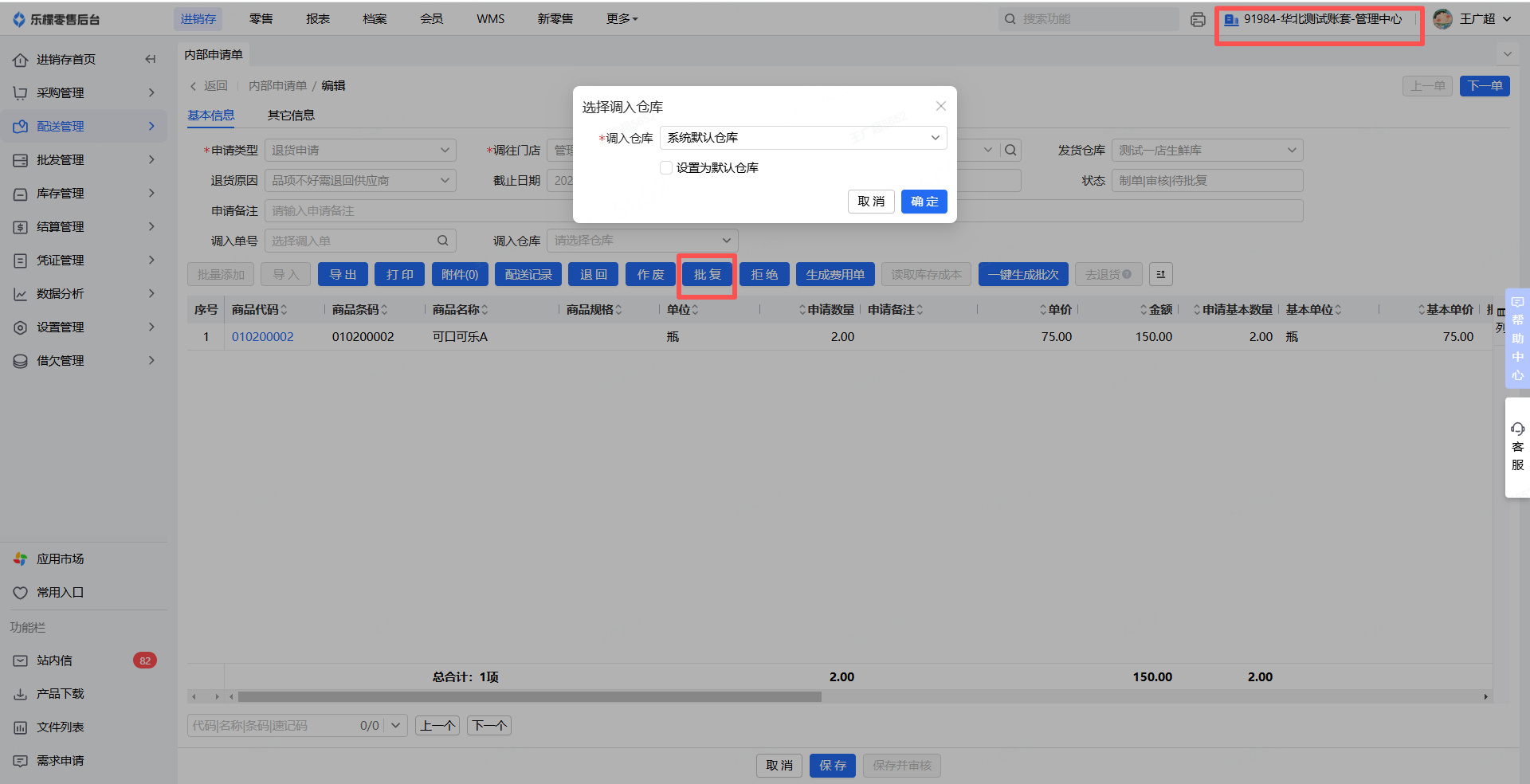The width and height of the screenshot is (1530, 784).
Task: Click the user avatar 王广超
Action: [1443, 19]
